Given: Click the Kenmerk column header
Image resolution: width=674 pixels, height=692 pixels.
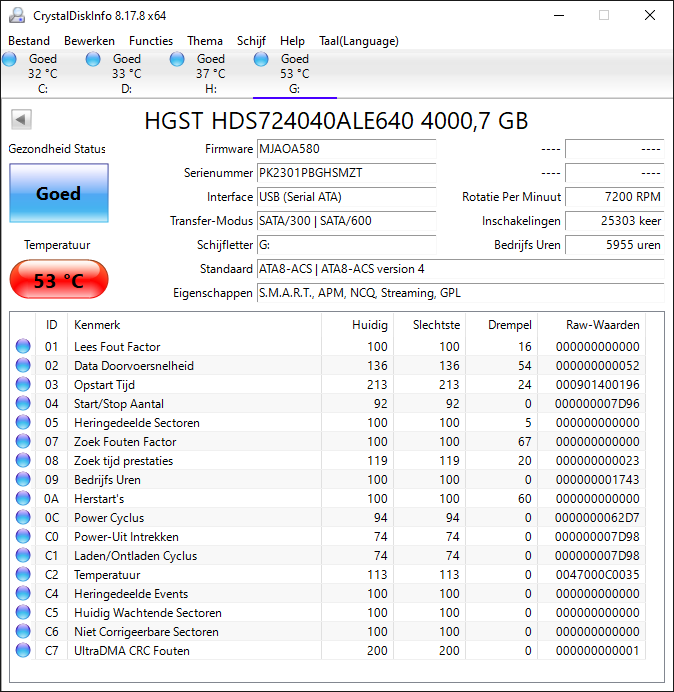Looking at the screenshot, I should (x=195, y=325).
